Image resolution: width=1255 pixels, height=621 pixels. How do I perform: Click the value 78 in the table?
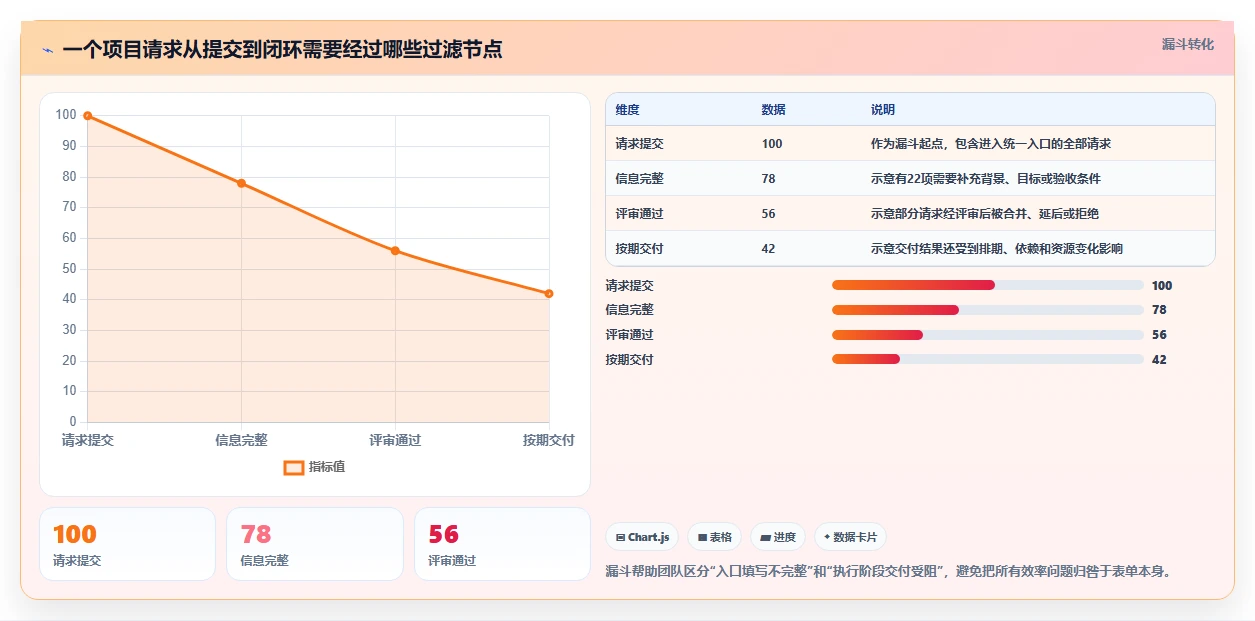pos(768,179)
